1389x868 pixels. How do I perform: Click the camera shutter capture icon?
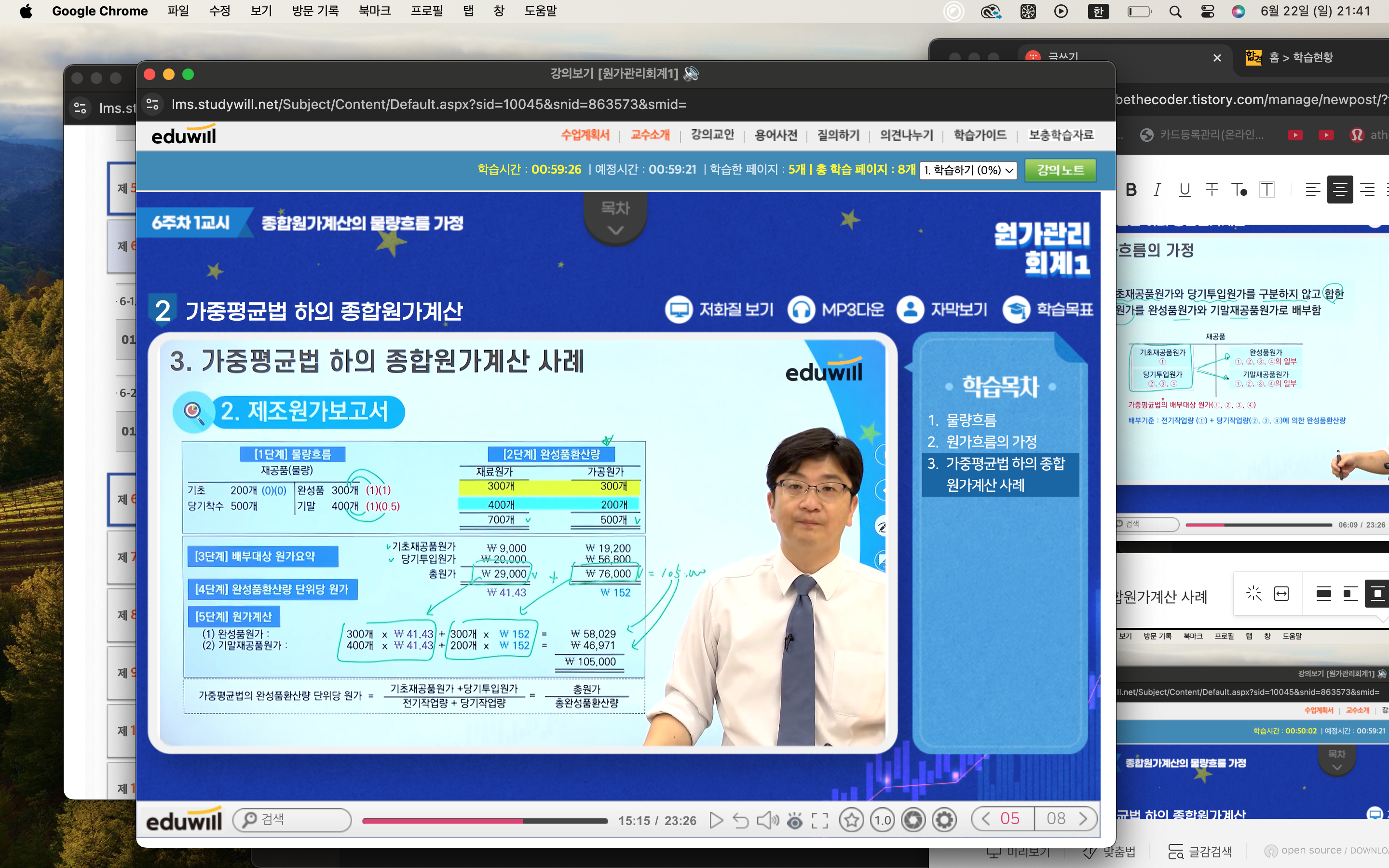point(913,820)
